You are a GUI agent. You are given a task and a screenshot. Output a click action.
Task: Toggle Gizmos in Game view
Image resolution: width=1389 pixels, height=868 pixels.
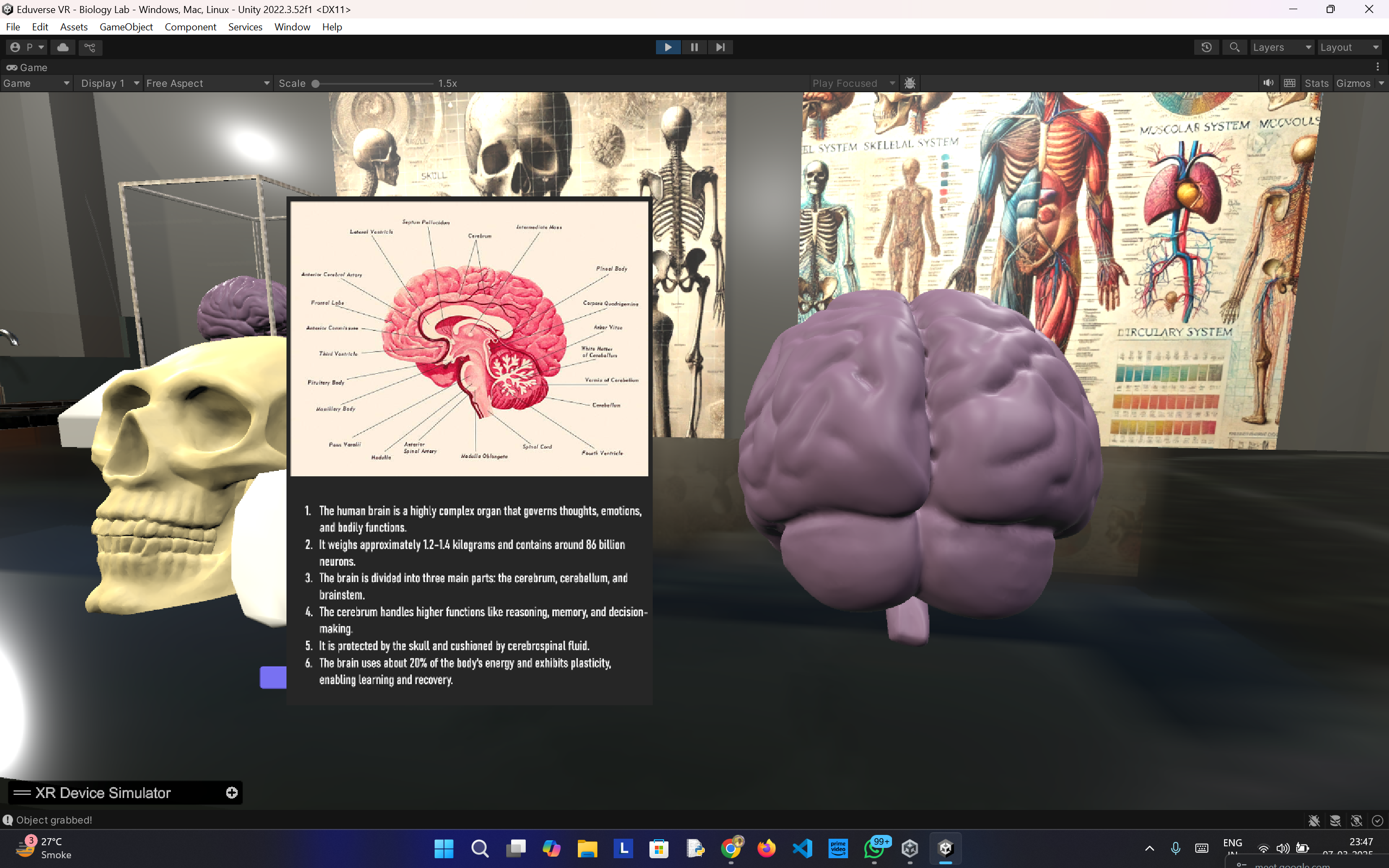[1353, 83]
